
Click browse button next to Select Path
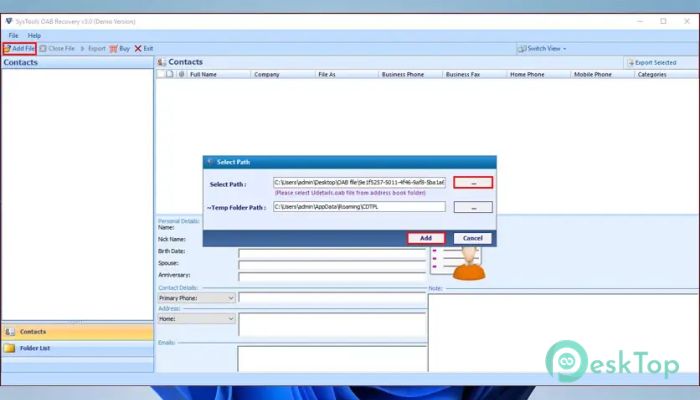click(473, 183)
